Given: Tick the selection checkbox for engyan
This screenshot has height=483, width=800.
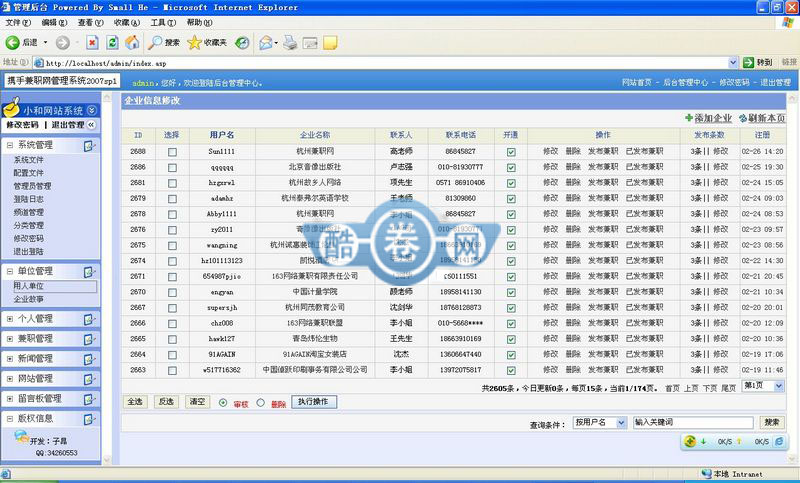Looking at the screenshot, I should [x=172, y=293].
